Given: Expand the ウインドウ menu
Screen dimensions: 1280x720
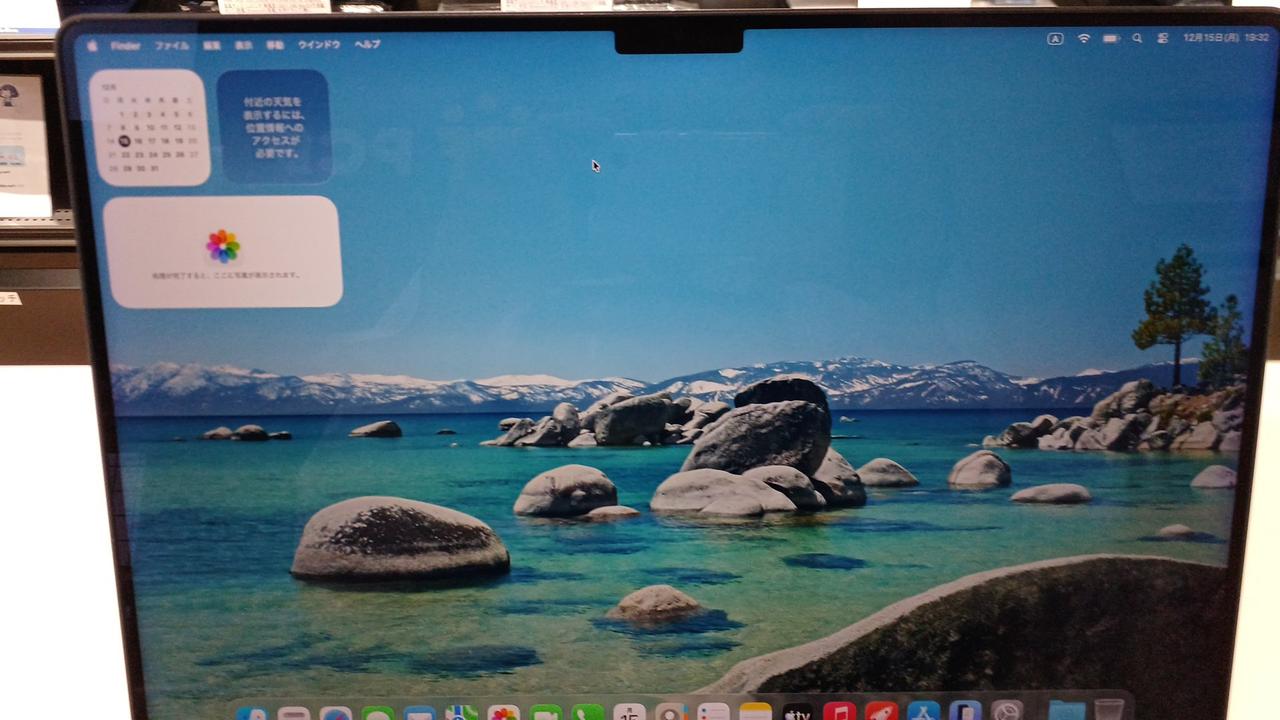Looking at the screenshot, I should 319,44.
